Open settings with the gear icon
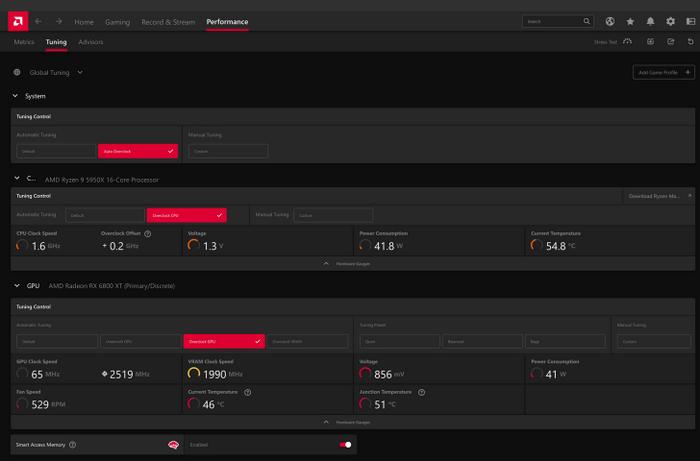 671,21
